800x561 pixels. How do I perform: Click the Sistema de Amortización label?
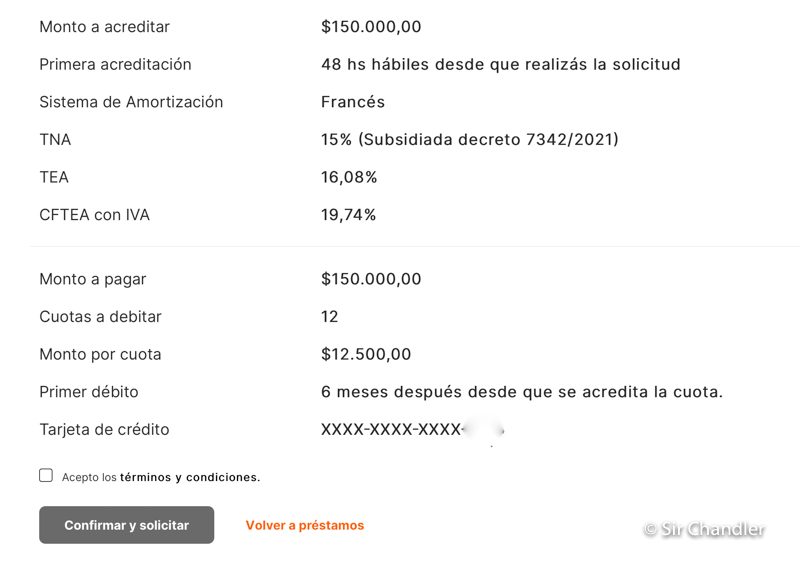coord(131,102)
